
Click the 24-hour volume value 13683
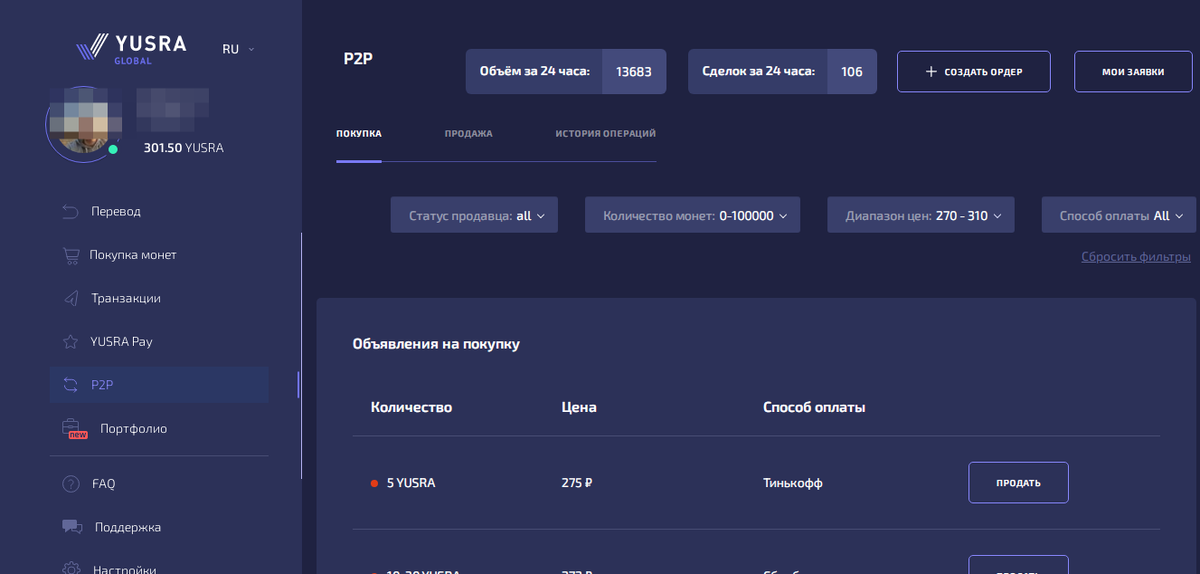pos(634,72)
